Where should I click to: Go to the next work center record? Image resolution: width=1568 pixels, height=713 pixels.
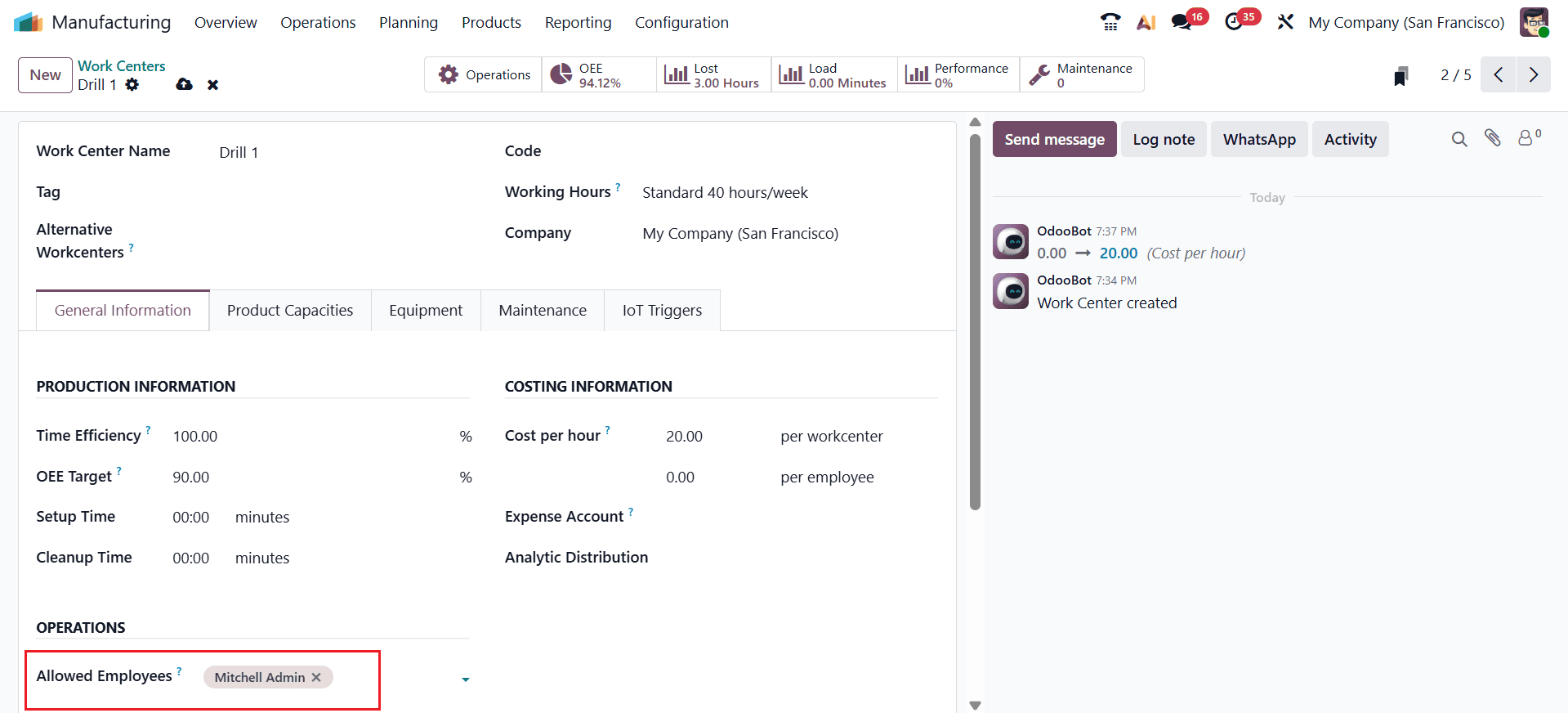[1534, 74]
